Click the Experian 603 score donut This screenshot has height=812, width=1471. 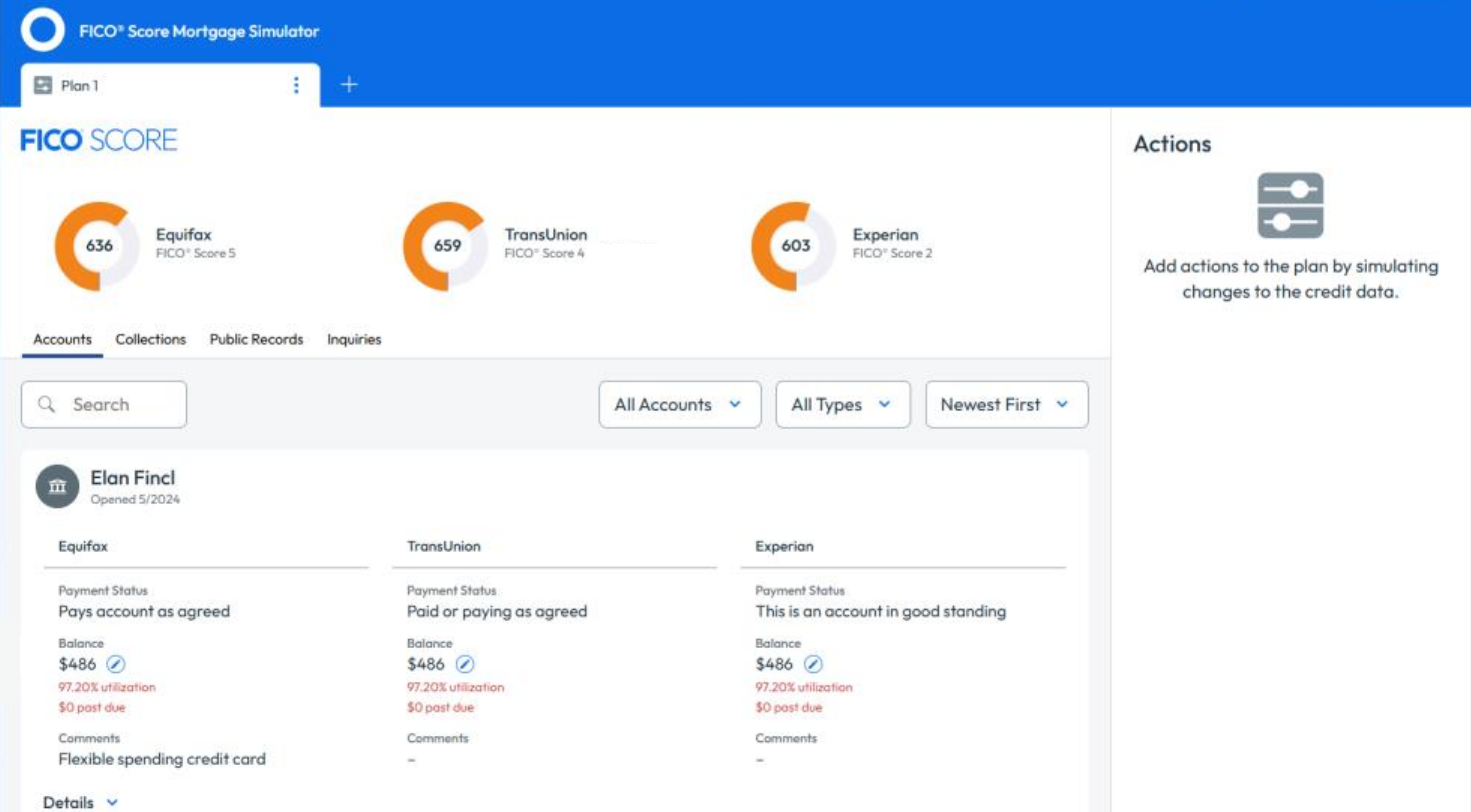click(795, 246)
